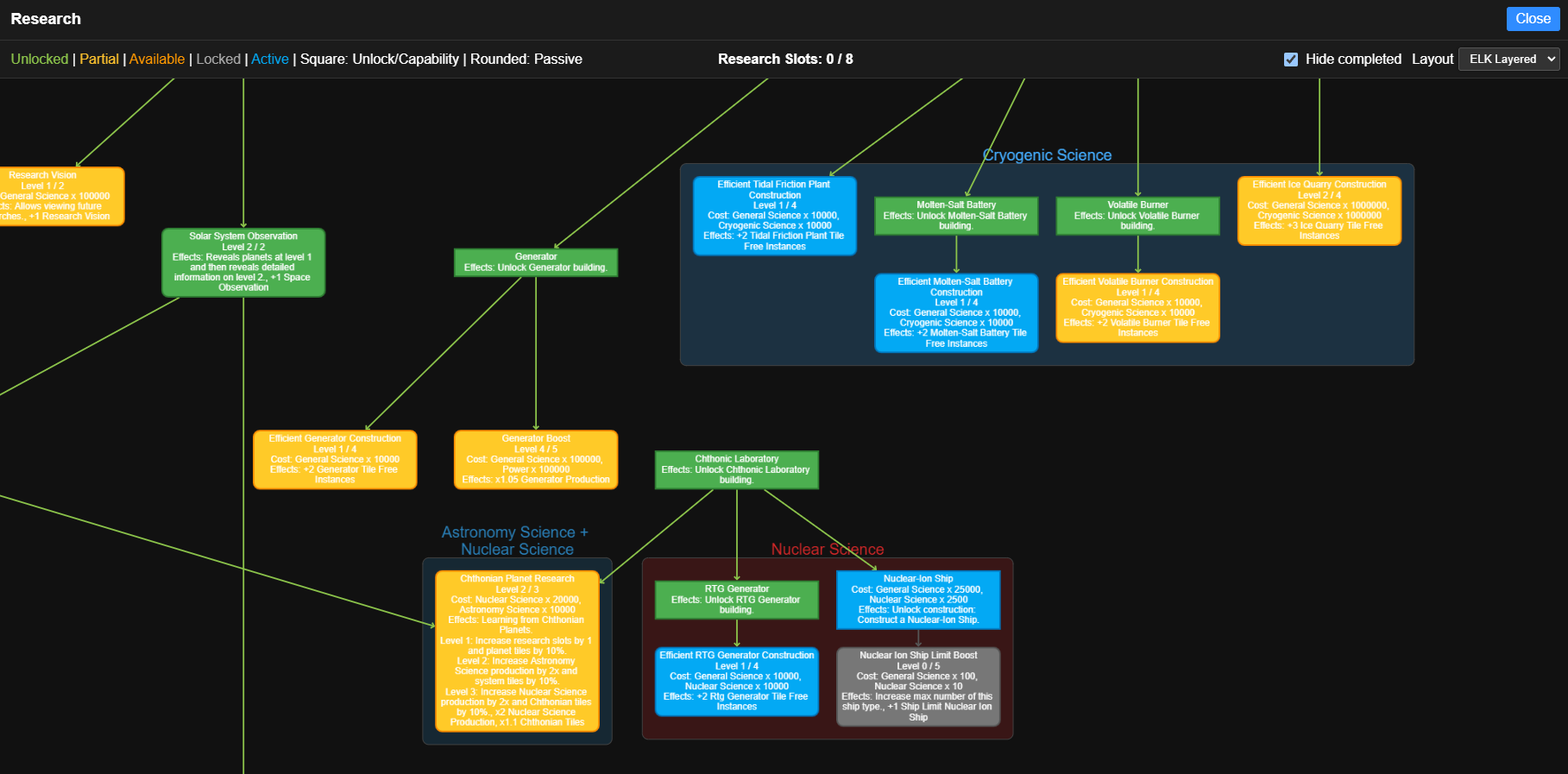This screenshot has height=774, width=1568.
Task: Select the Volatile Burner research node
Action: 1137,216
